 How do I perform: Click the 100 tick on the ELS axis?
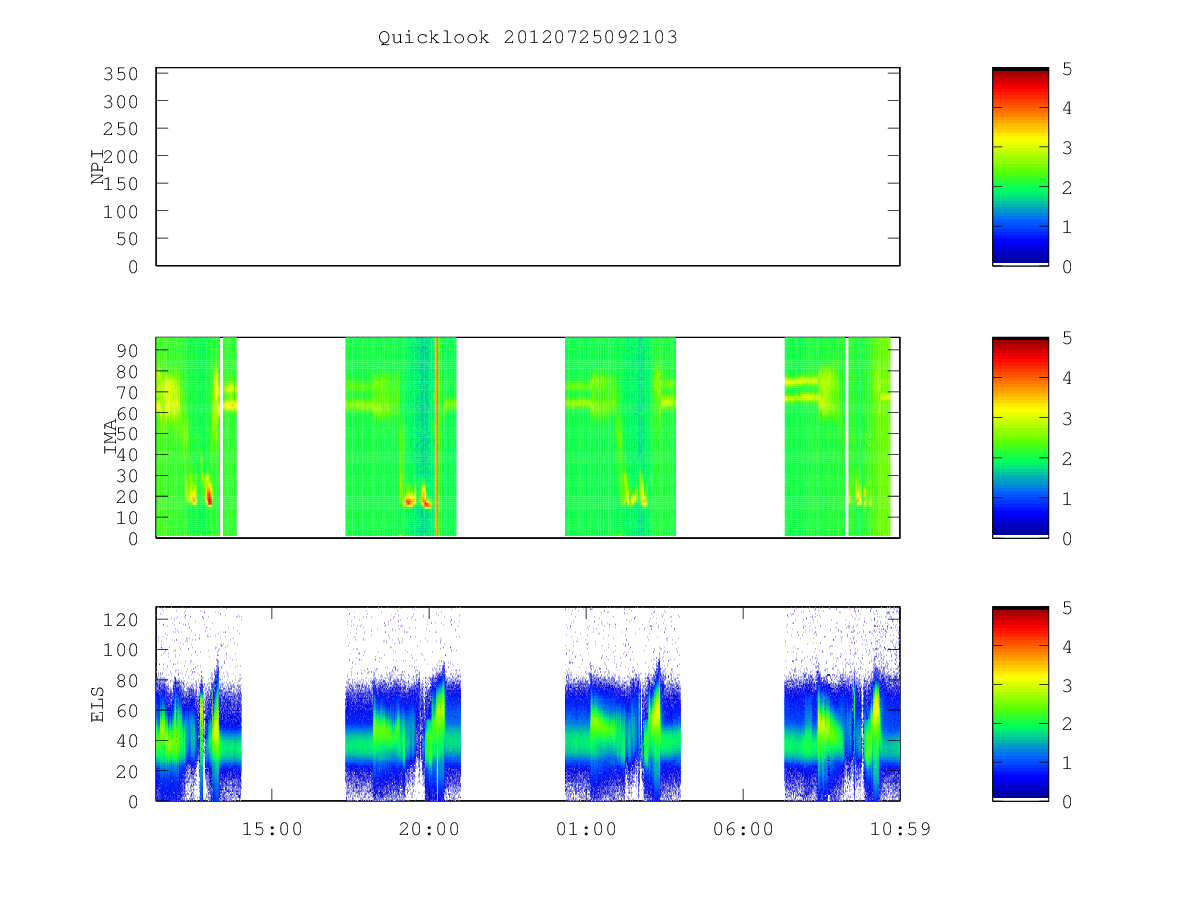(122, 650)
